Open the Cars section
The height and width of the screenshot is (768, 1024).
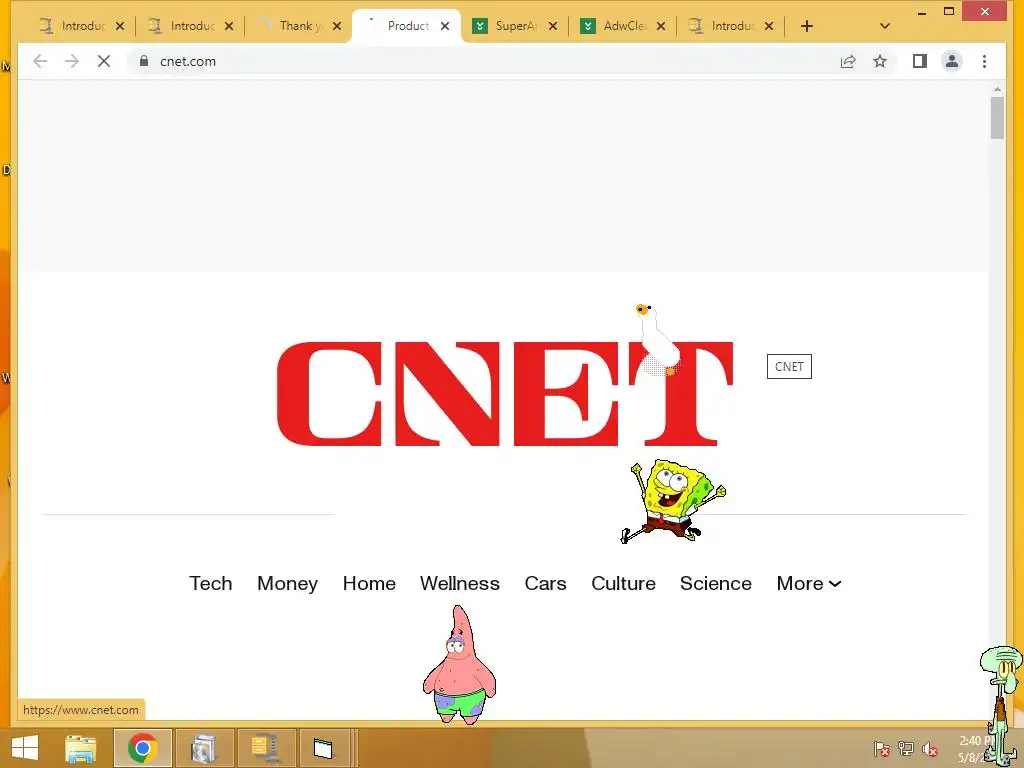545,583
